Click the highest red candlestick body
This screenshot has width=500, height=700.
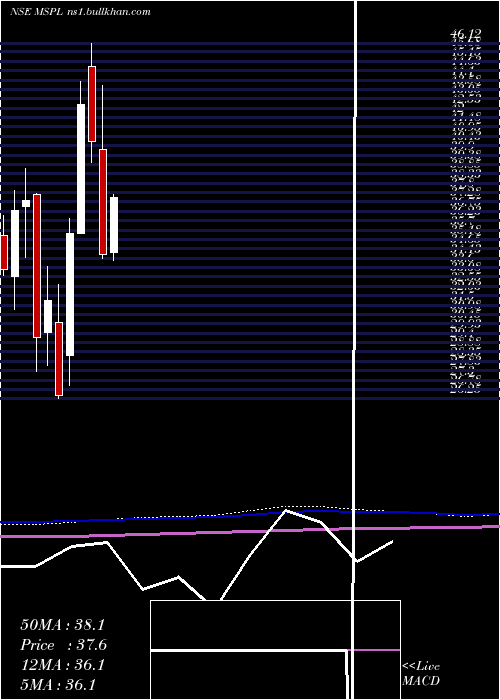tap(92, 104)
